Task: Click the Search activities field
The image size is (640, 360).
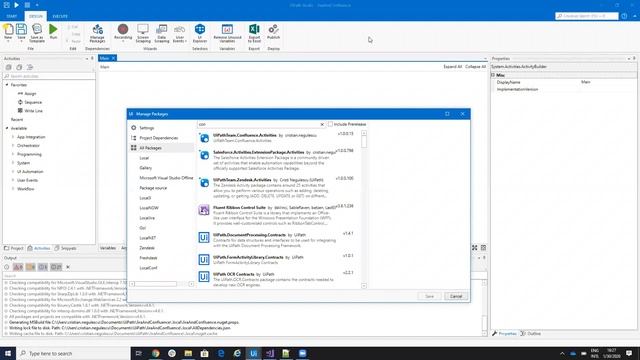Action: [49, 76]
